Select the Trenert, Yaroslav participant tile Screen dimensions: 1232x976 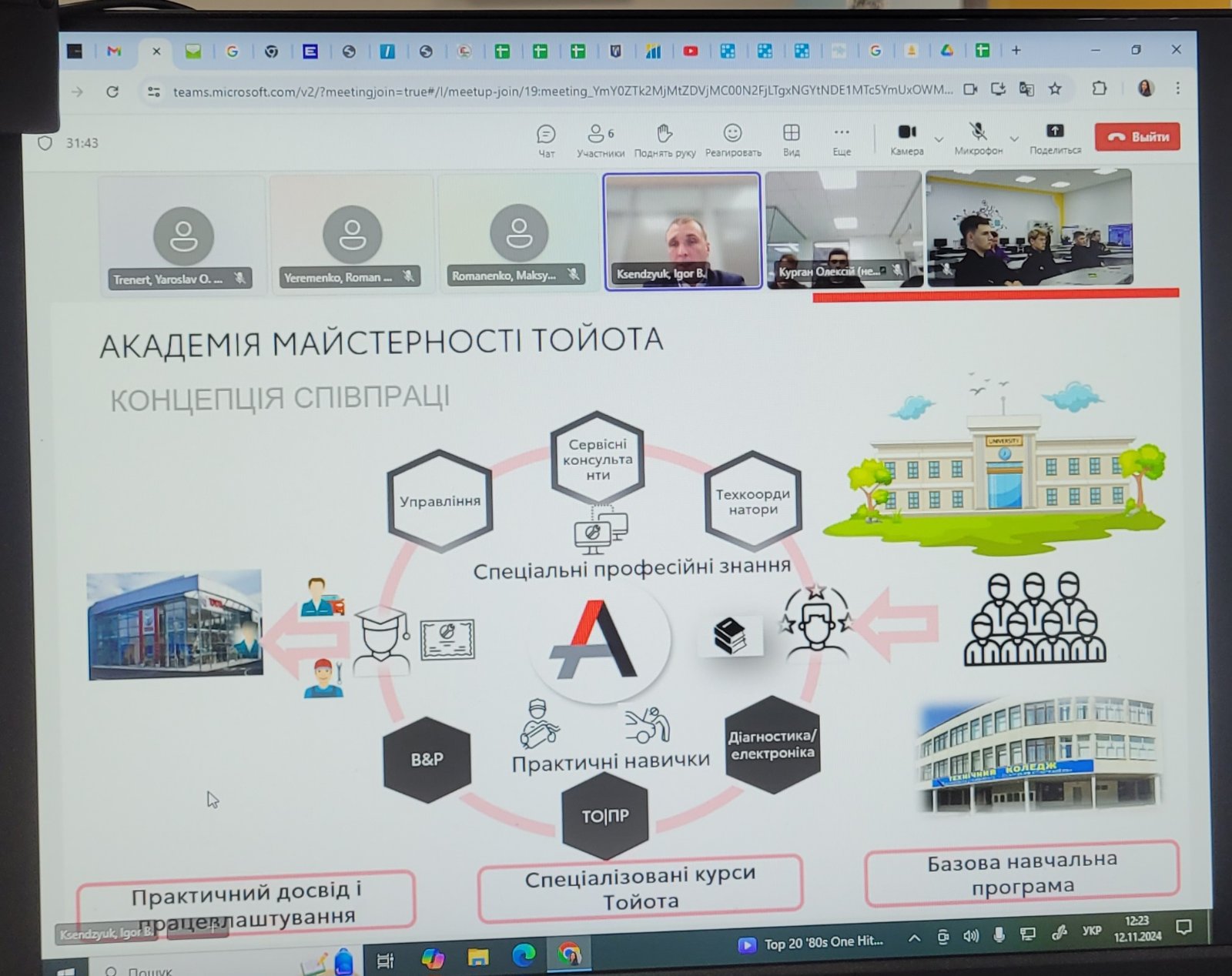click(182, 234)
